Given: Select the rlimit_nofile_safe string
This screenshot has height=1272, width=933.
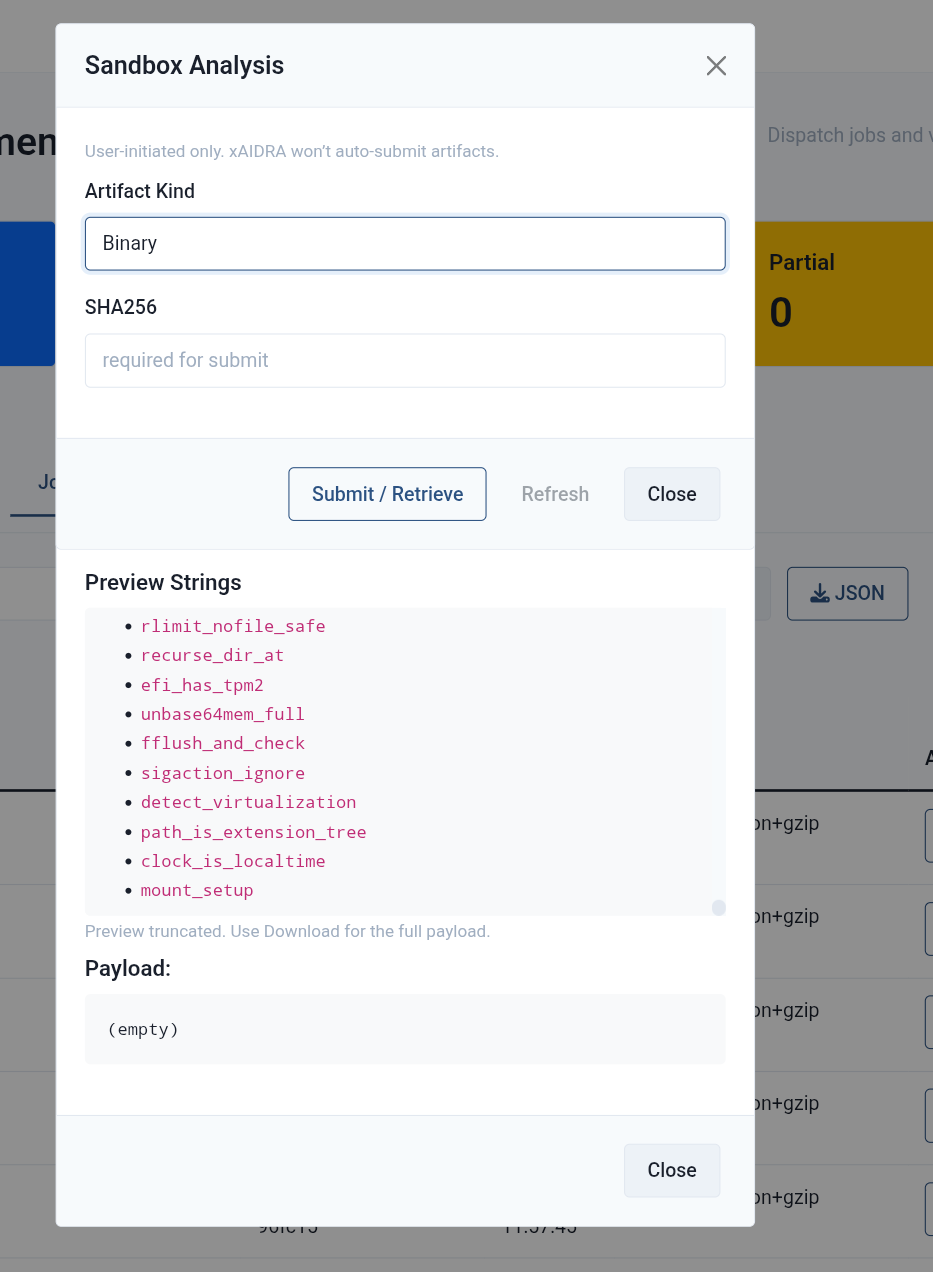Looking at the screenshot, I should click(x=233, y=626).
